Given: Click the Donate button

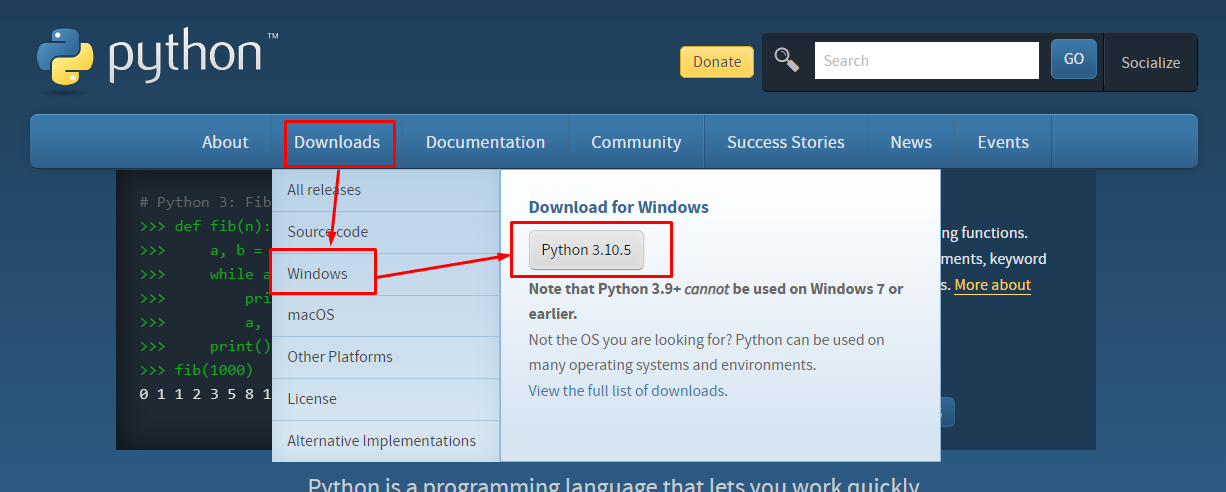Looking at the screenshot, I should coord(717,61).
